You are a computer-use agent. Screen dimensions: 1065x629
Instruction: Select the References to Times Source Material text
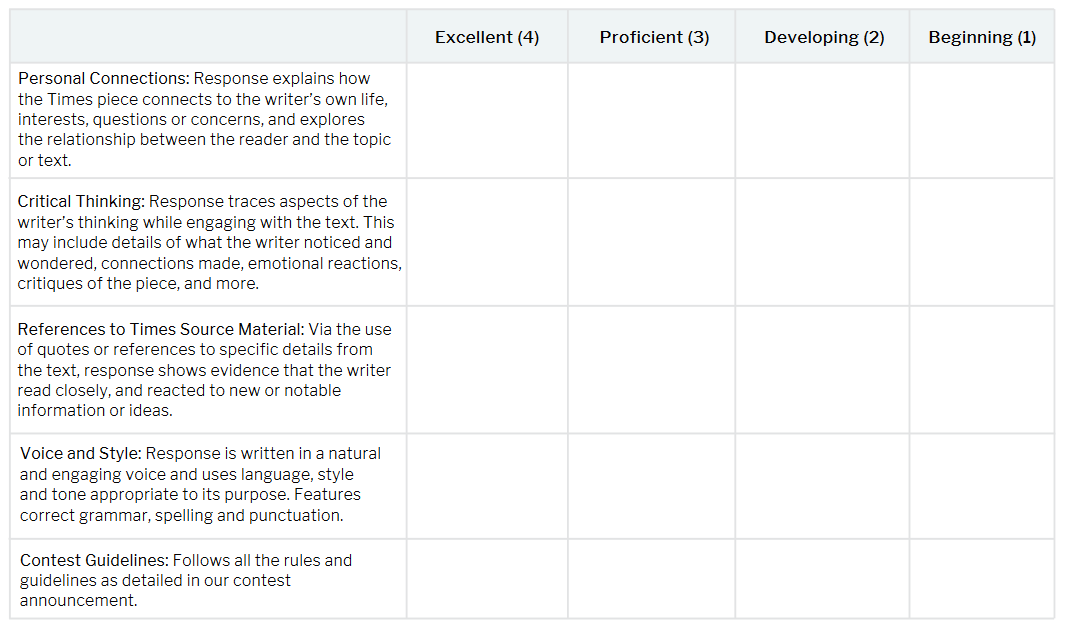pos(204,370)
